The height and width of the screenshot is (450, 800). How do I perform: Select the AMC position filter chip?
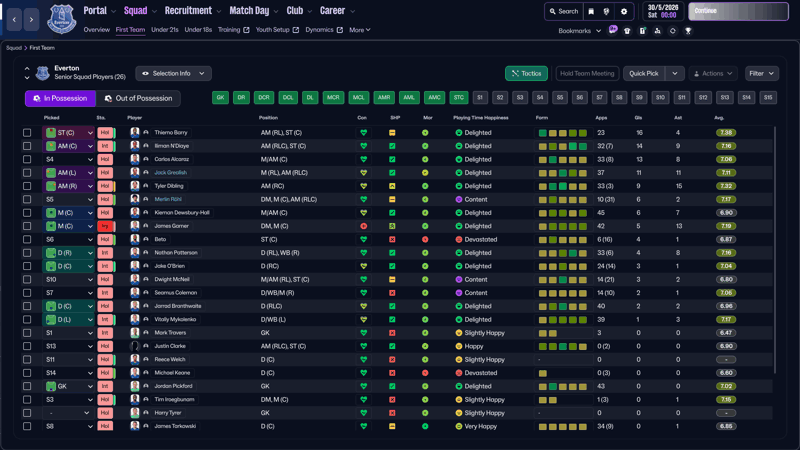click(x=434, y=97)
